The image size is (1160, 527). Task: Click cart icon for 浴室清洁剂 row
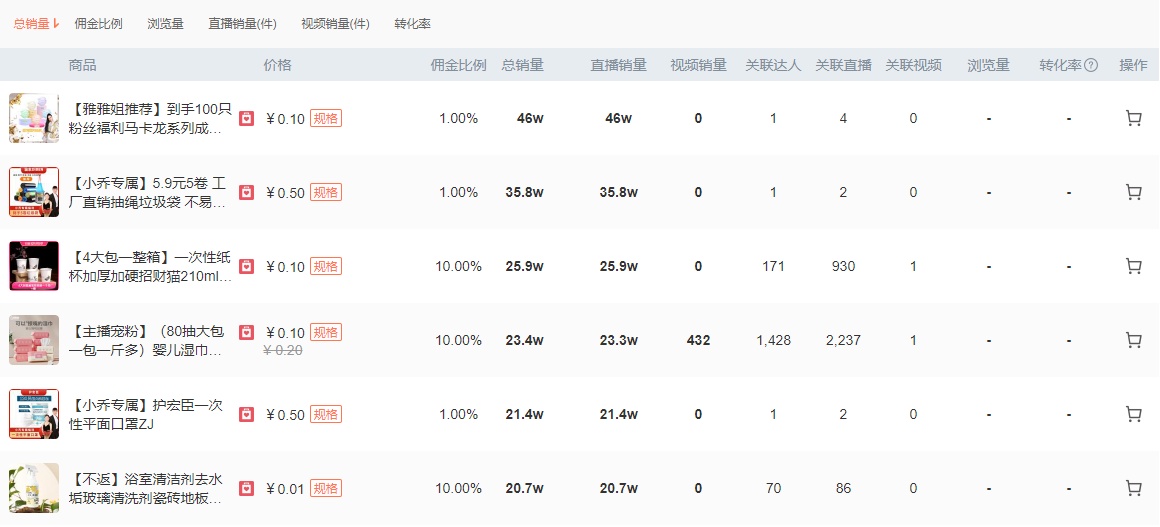tap(1133, 488)
